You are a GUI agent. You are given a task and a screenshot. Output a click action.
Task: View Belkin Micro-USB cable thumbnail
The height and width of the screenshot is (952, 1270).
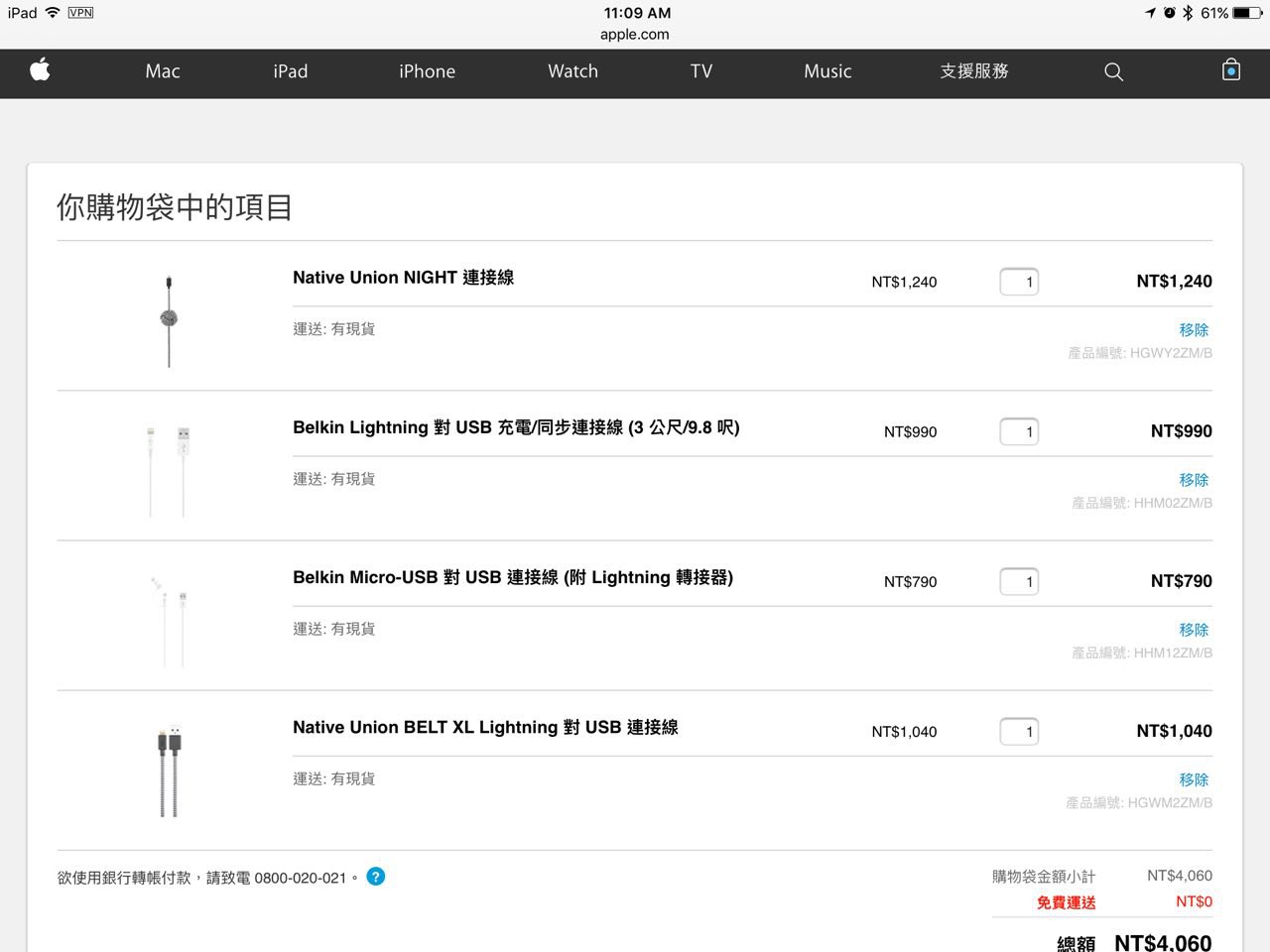point(168,622)
